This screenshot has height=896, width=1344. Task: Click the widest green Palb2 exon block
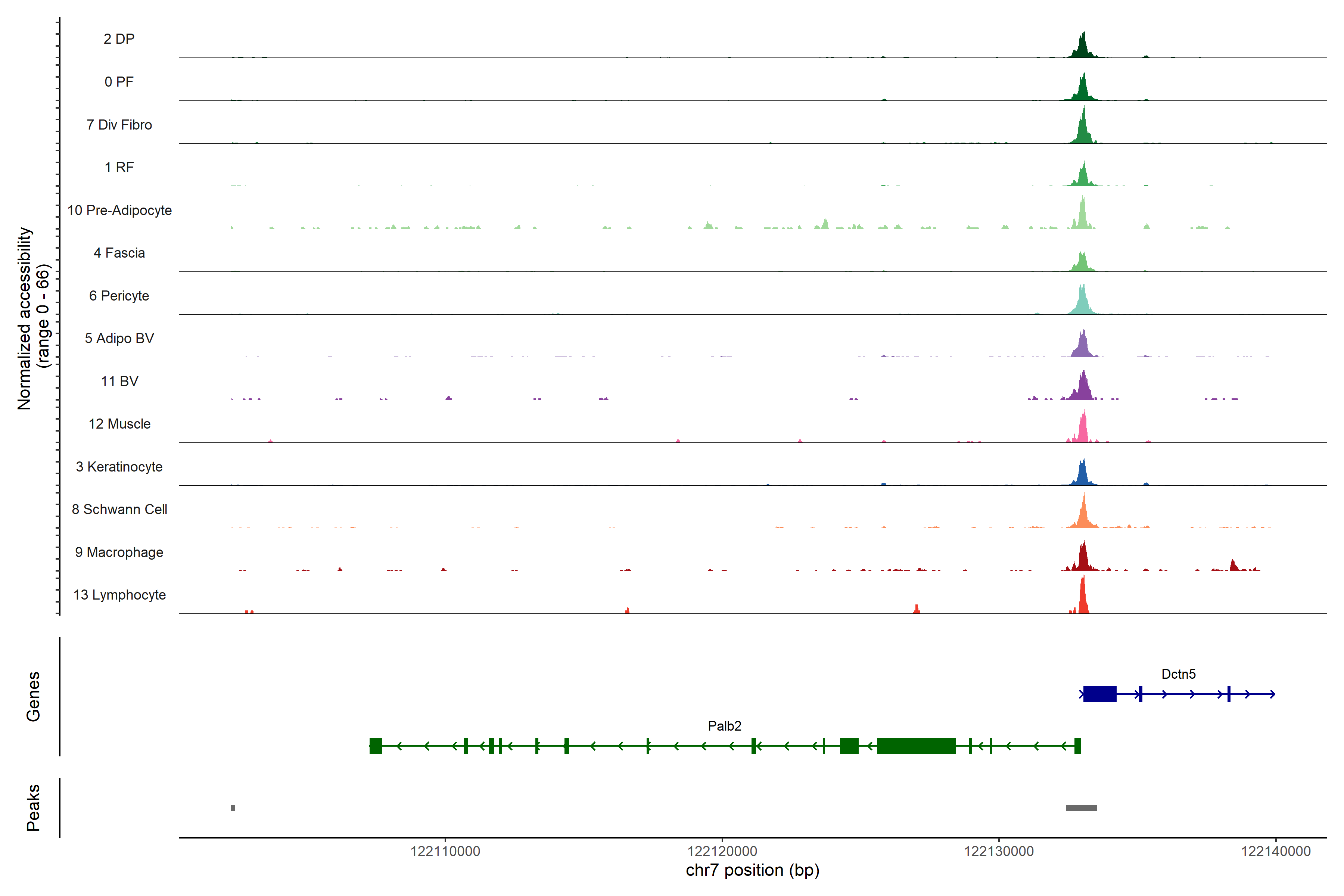tap(916, 746)
